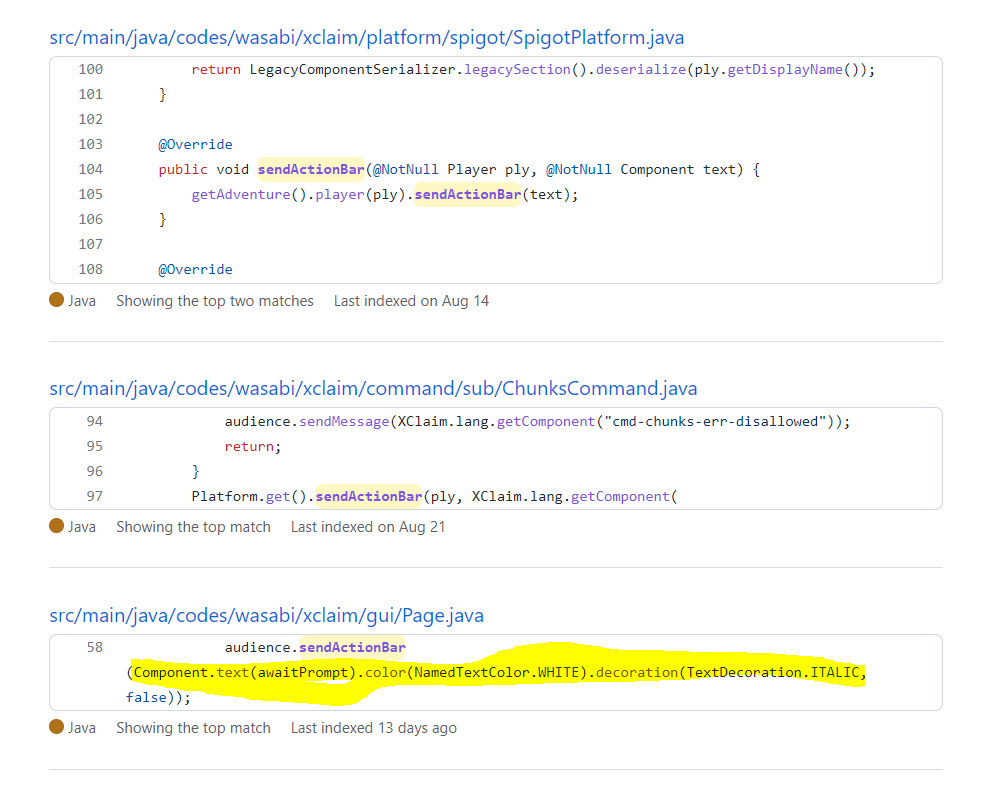This screenshot has height=788, width=983.
Task: Click line number 107 in SpigotPlatform.java
Action: point(91,245)
